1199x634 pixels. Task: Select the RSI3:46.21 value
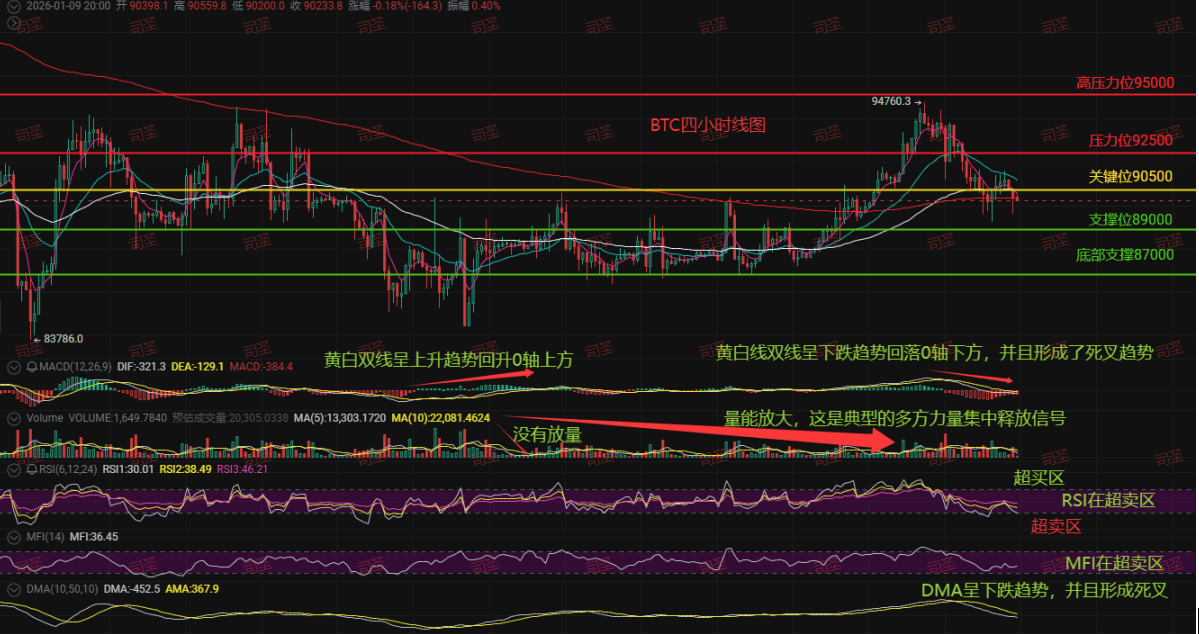(x=243, y=470)
